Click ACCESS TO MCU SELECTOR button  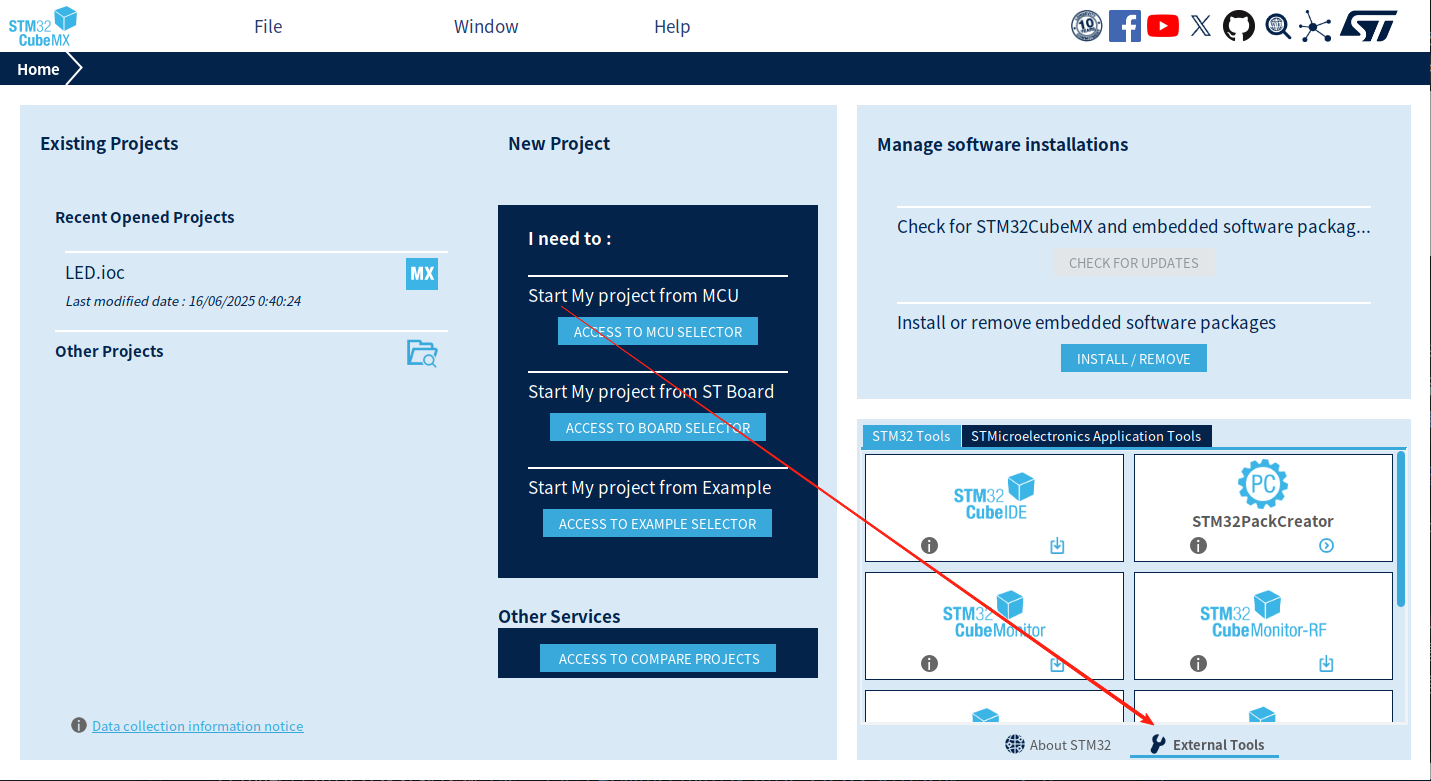tap(658, 332)
